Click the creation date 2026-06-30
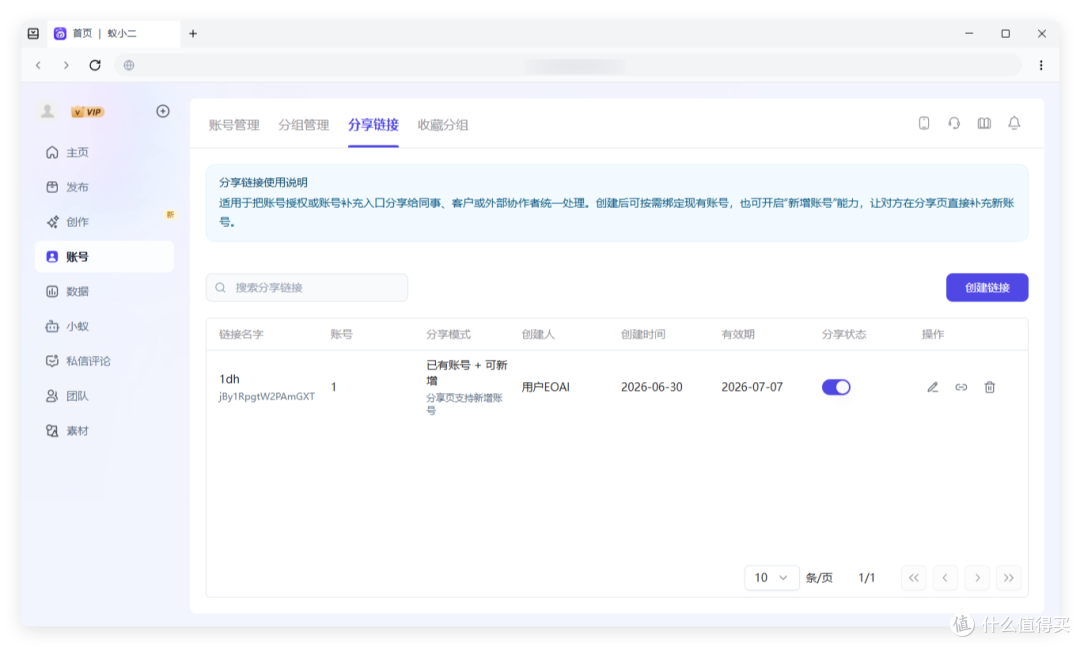 (652, 387)
